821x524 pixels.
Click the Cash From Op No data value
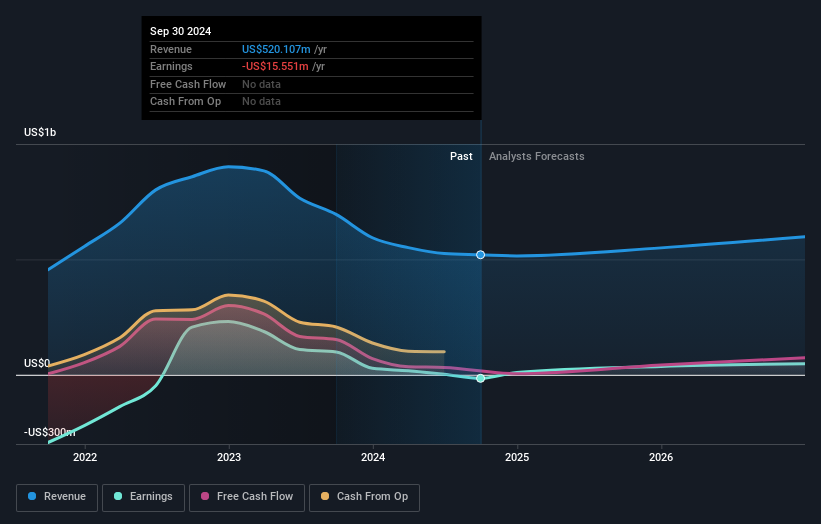[261, 102]
